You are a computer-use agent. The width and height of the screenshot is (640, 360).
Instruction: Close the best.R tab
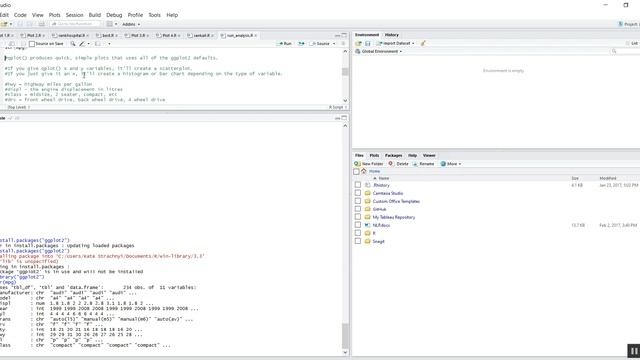click(116, 36)
